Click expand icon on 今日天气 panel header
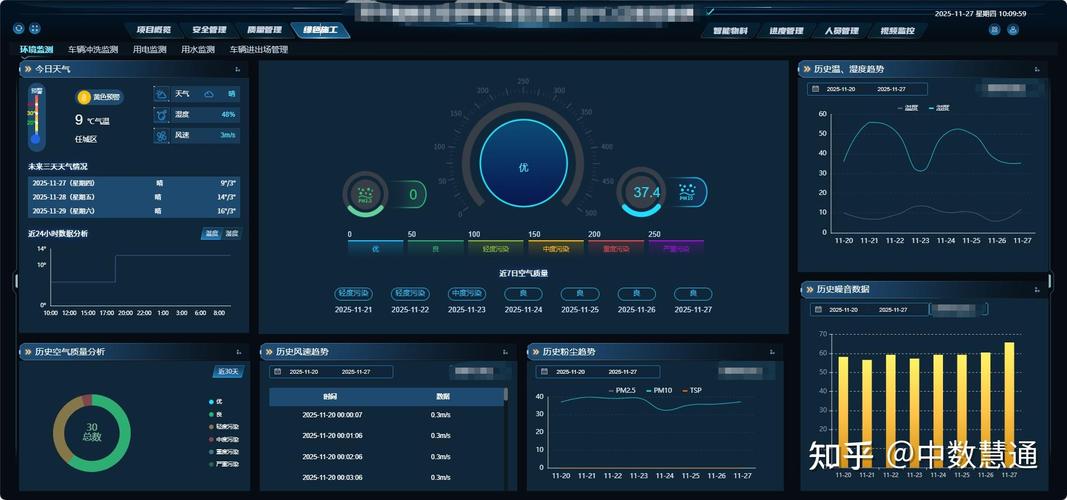Viewport: 1067px width, 500px height. pos(237,69)
